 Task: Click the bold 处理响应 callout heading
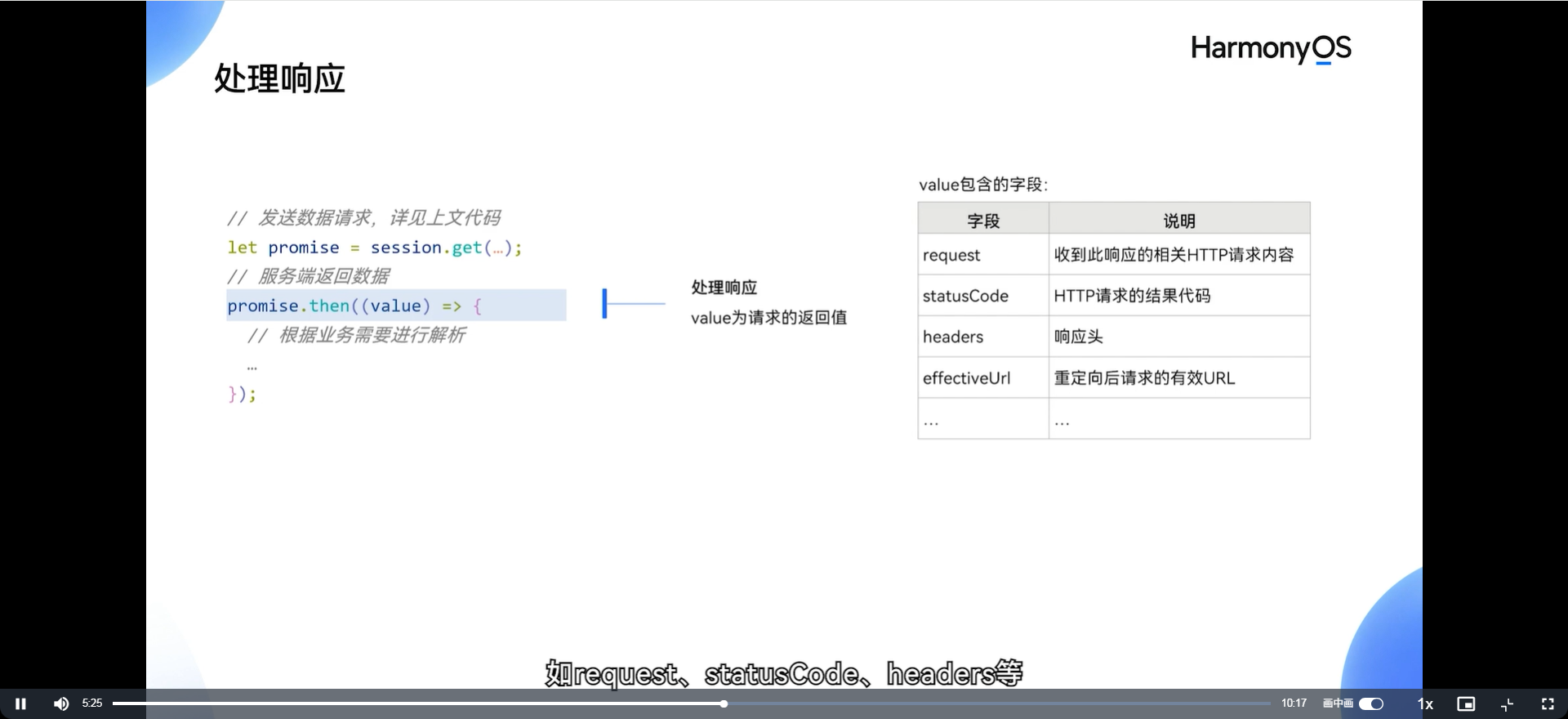coord(724,288)
